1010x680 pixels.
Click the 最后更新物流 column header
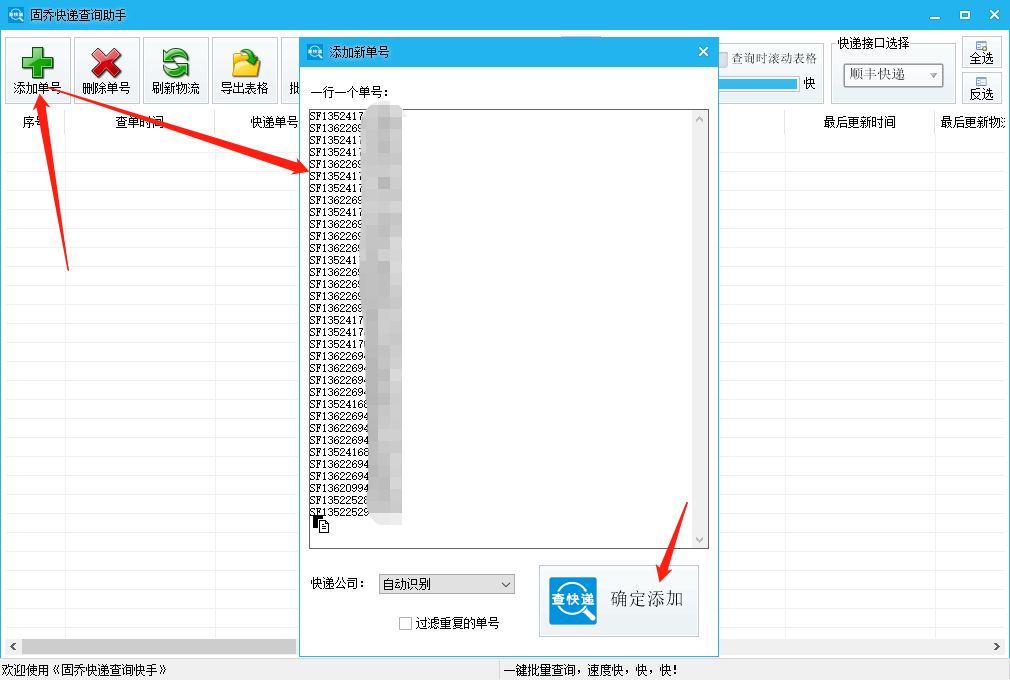click(973, 122)
